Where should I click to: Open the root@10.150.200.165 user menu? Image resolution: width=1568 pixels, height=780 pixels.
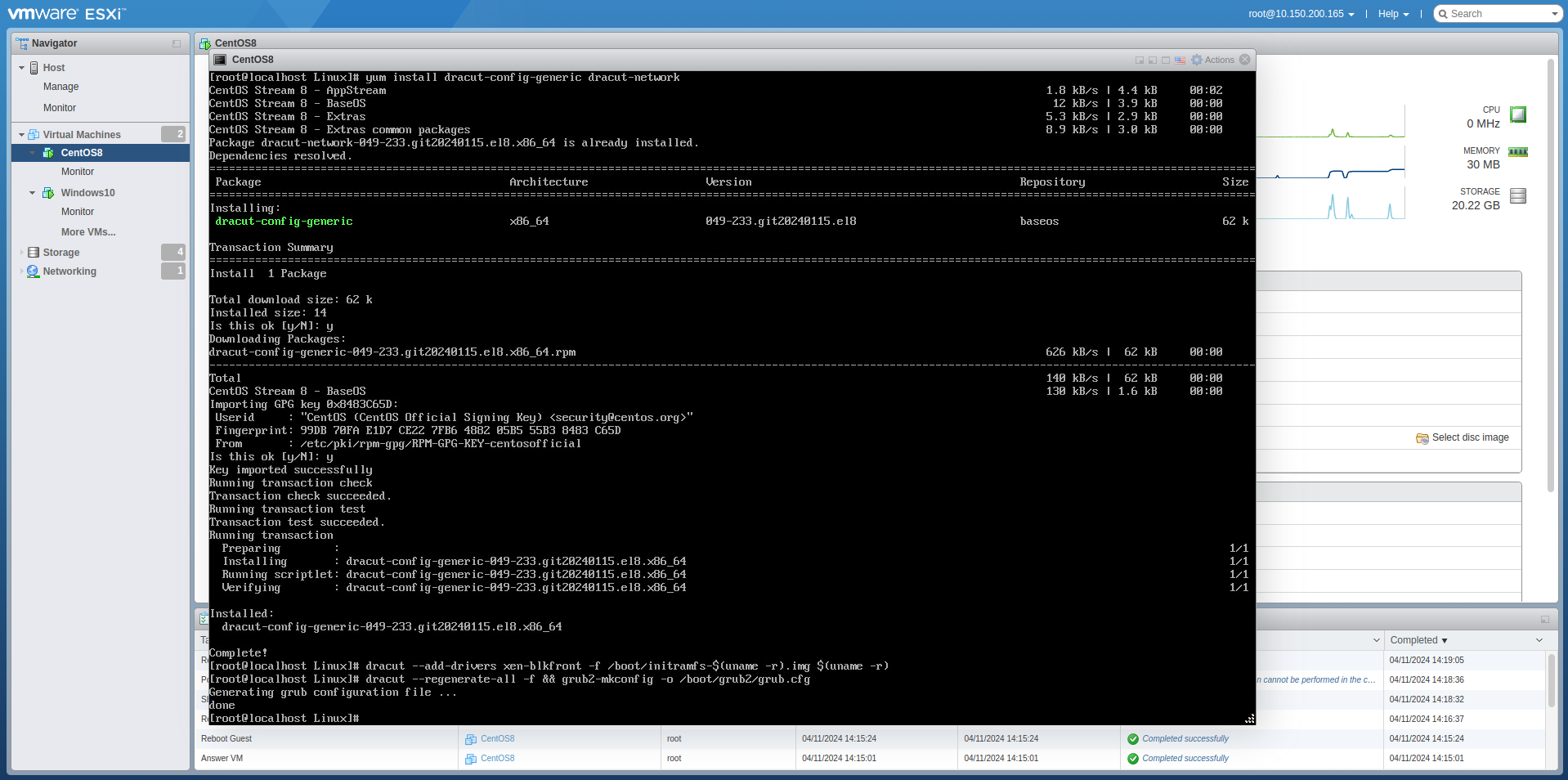coord(1301,14)
